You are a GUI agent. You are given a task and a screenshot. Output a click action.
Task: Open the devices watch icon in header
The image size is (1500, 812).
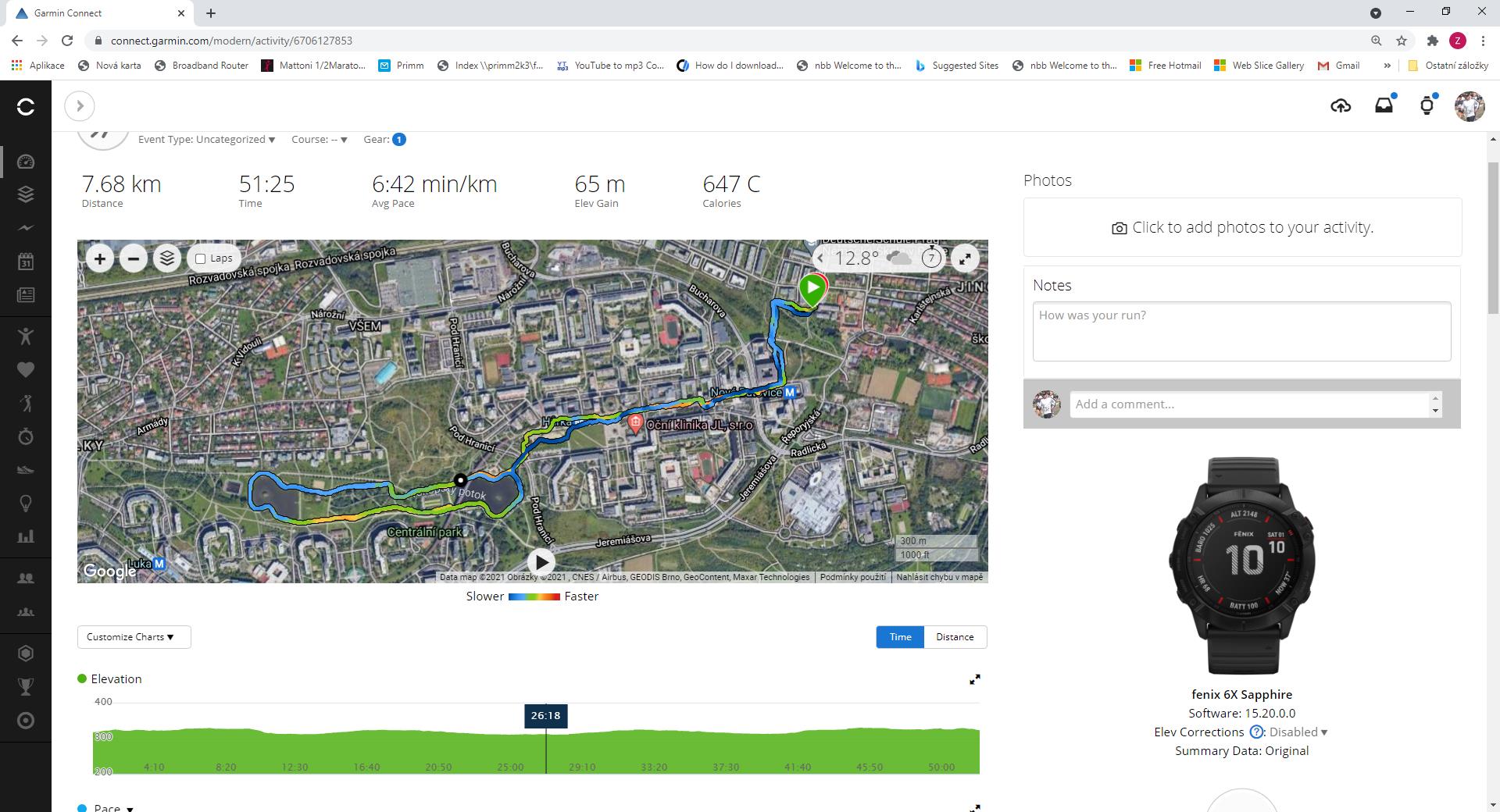click(1427, 106)
